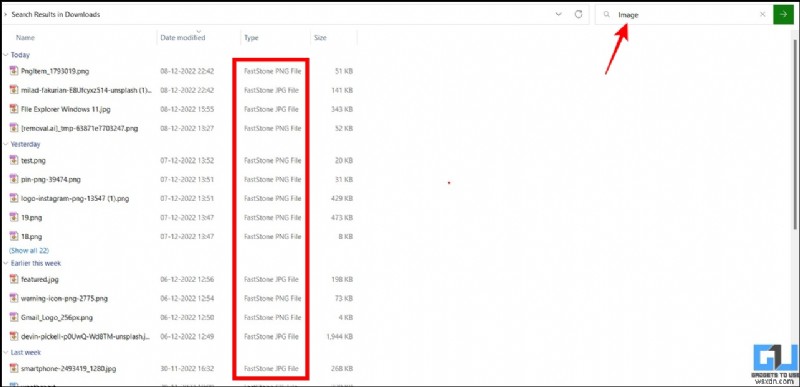This screenshot has width=800, height=387.
Task: Select file name test.png
Action: tap(33, 161)
